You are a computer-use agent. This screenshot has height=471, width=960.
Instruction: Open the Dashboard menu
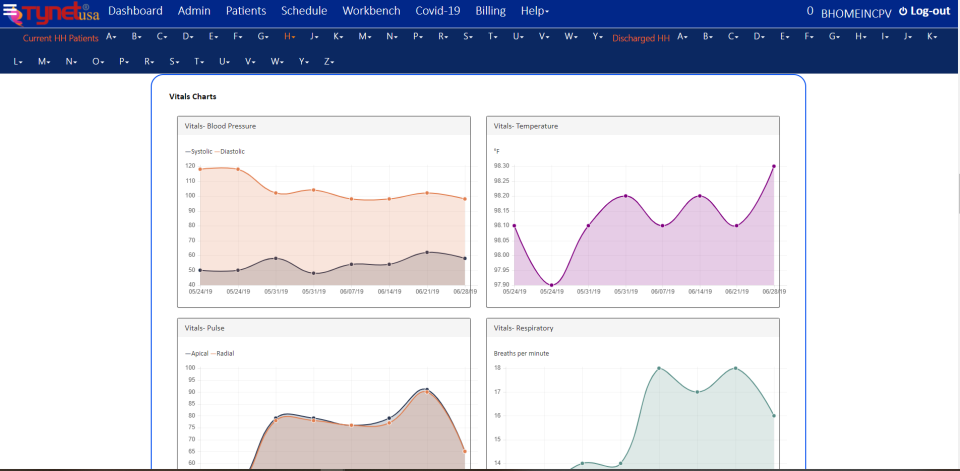(x=135, y=11)
